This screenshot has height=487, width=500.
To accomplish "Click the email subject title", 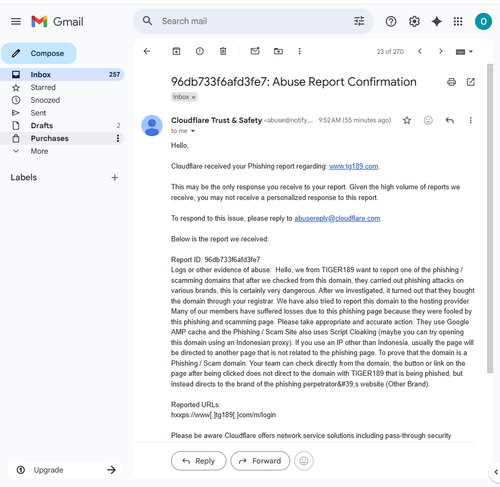I will click(x=294, y=82).
